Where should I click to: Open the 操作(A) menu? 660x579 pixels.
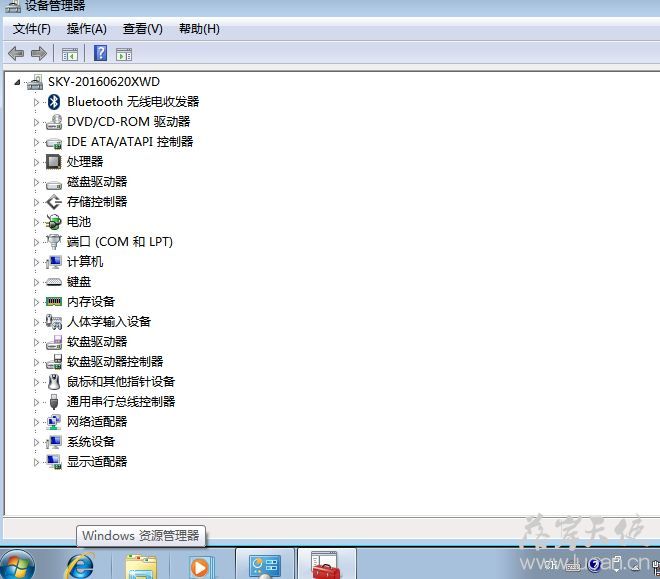(86, 29)
